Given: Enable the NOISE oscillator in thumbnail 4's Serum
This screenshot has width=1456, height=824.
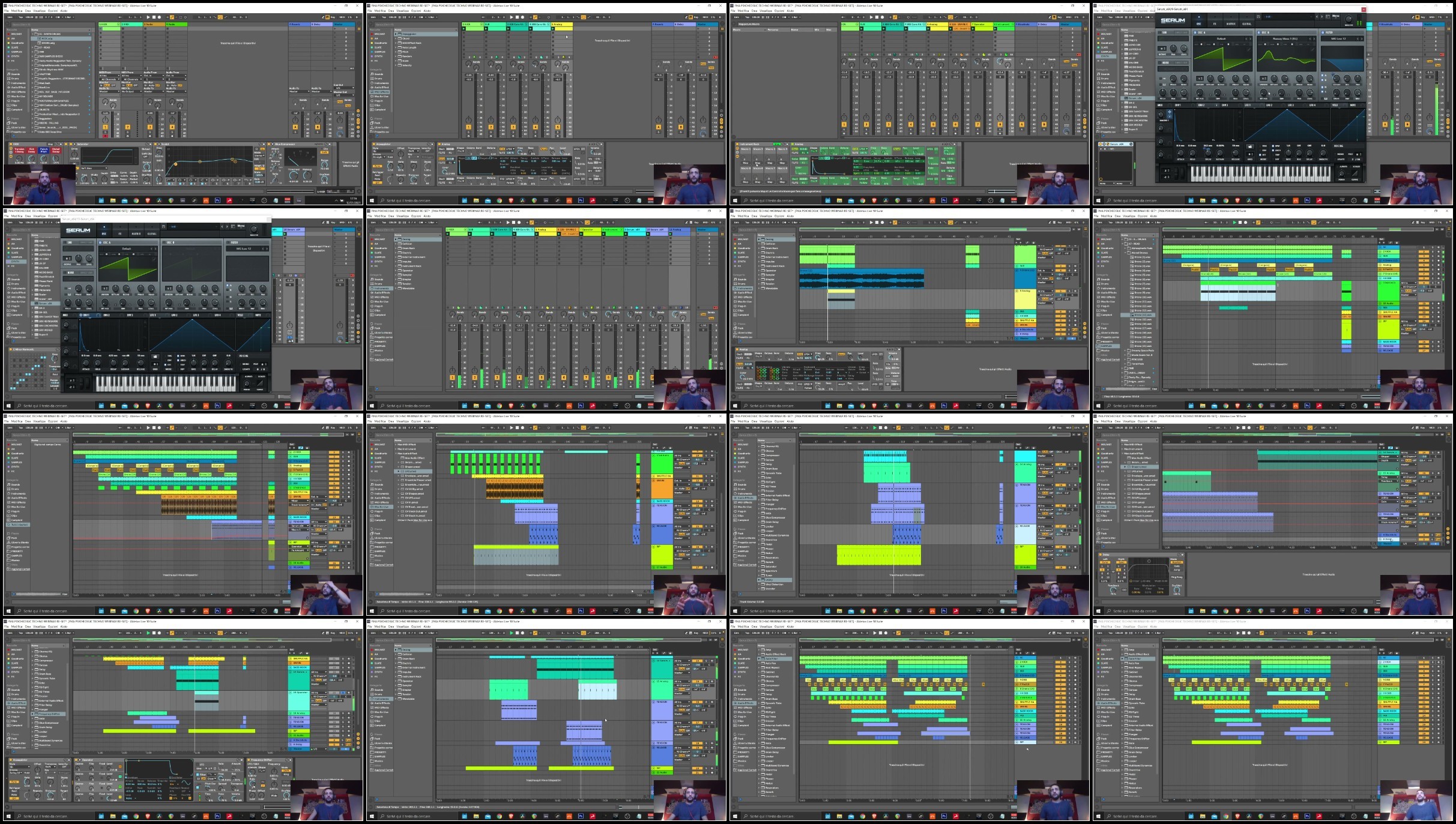Looking at the screenshot, I should click(x=1159, y=62).
